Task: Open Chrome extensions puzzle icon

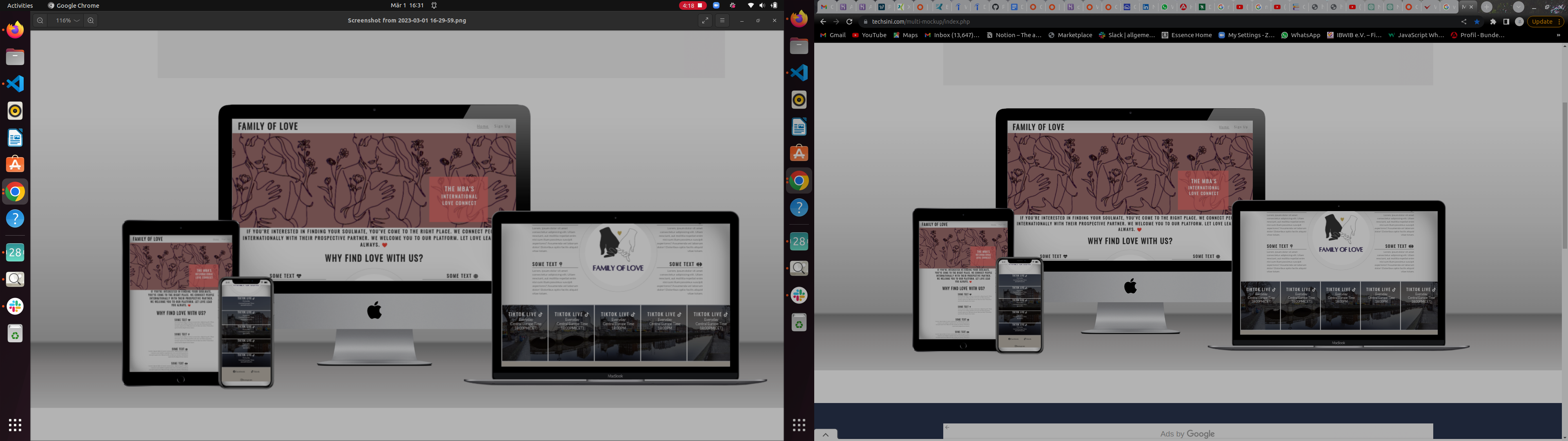Action: pos(1493,21)
